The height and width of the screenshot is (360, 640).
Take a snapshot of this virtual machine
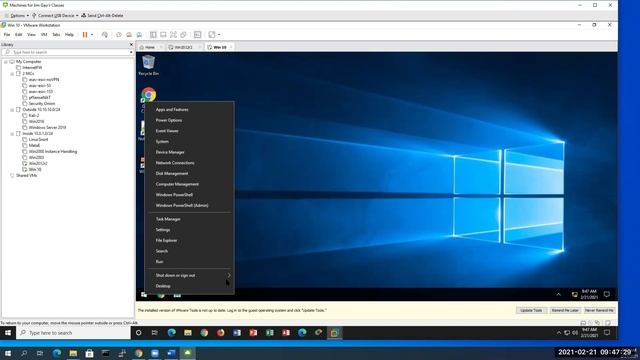pos(119,35)
